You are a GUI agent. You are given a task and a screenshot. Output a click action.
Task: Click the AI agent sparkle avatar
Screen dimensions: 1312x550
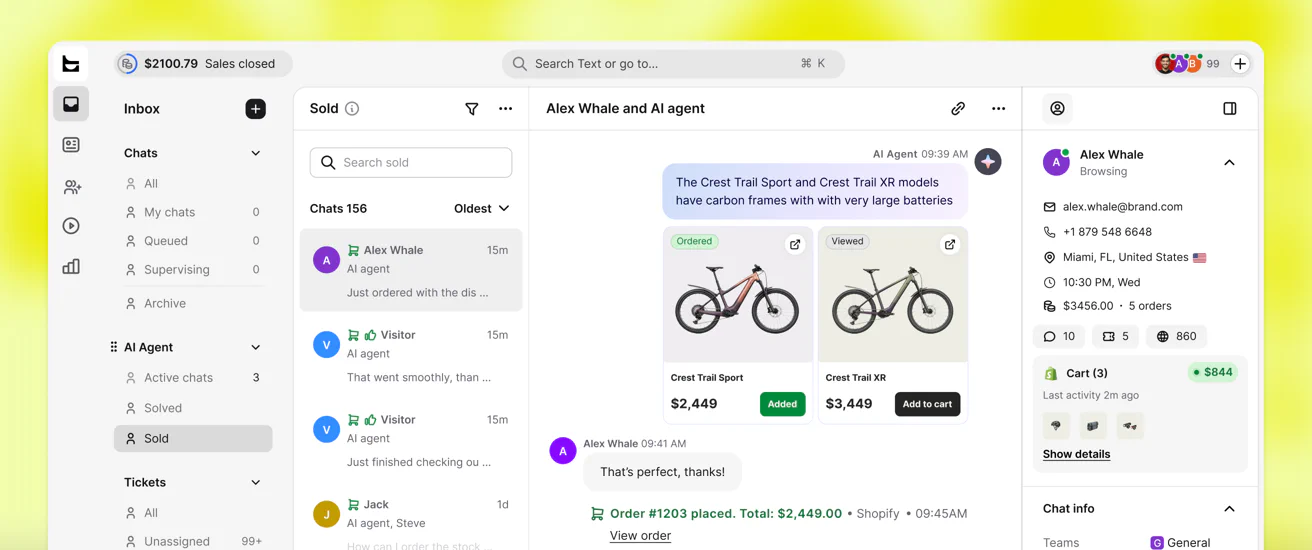988,162
